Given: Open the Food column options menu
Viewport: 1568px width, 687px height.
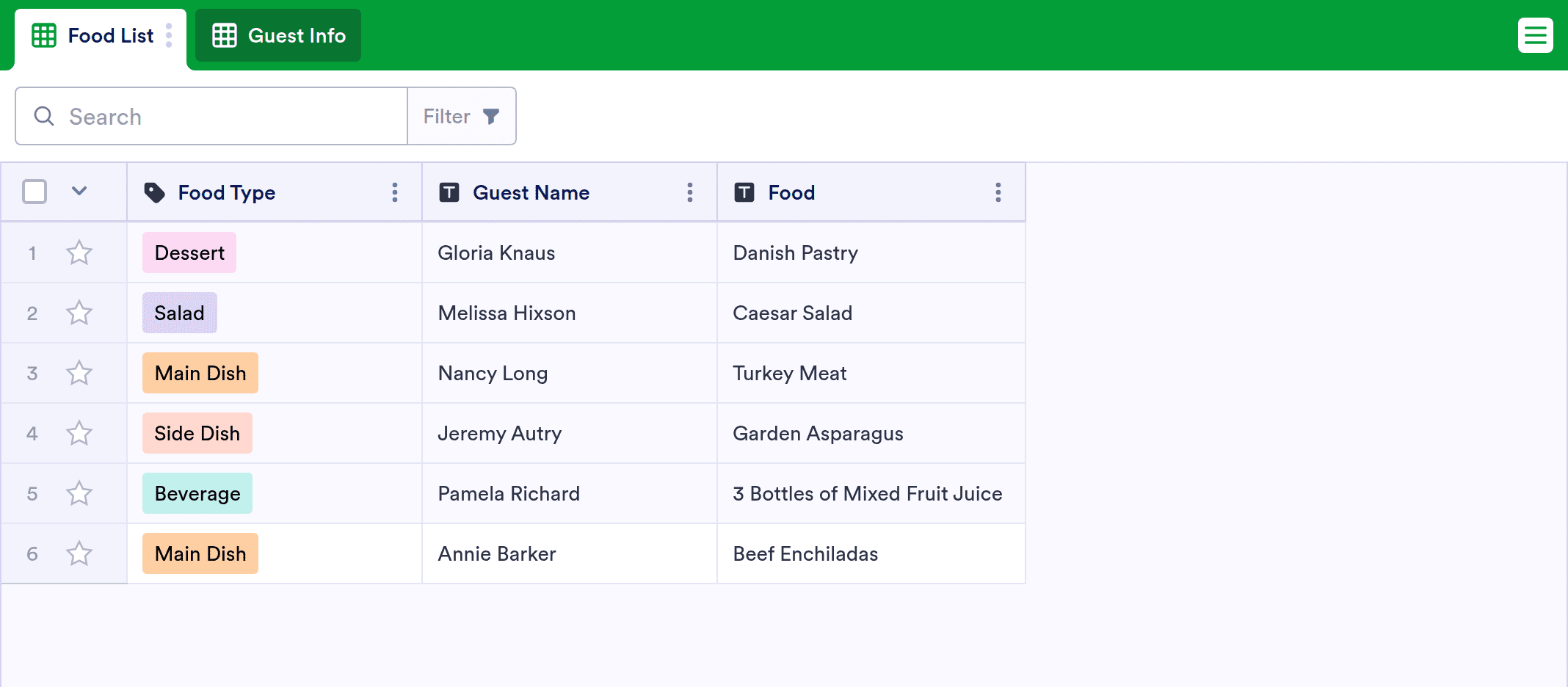Looking at the screenshot, I should pyautogui.click(x=998, y=192).
